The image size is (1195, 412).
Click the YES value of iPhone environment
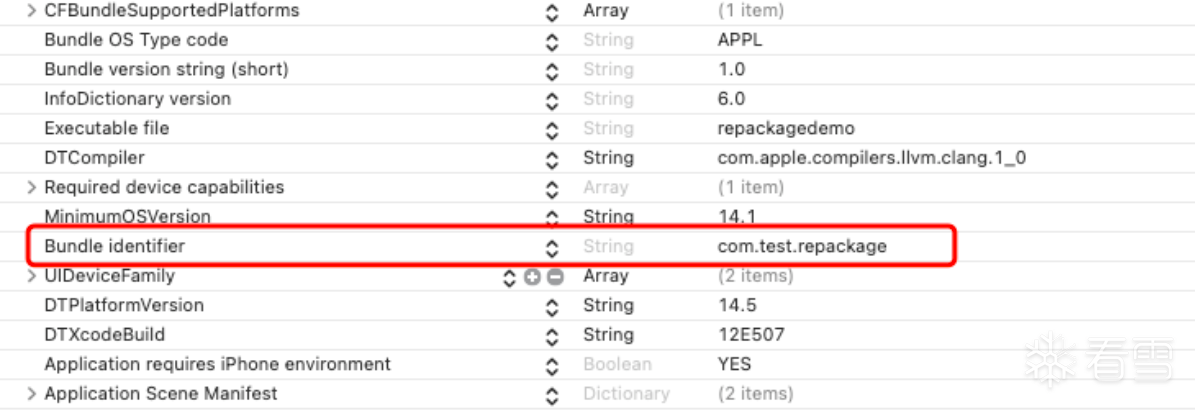point(734,365)
